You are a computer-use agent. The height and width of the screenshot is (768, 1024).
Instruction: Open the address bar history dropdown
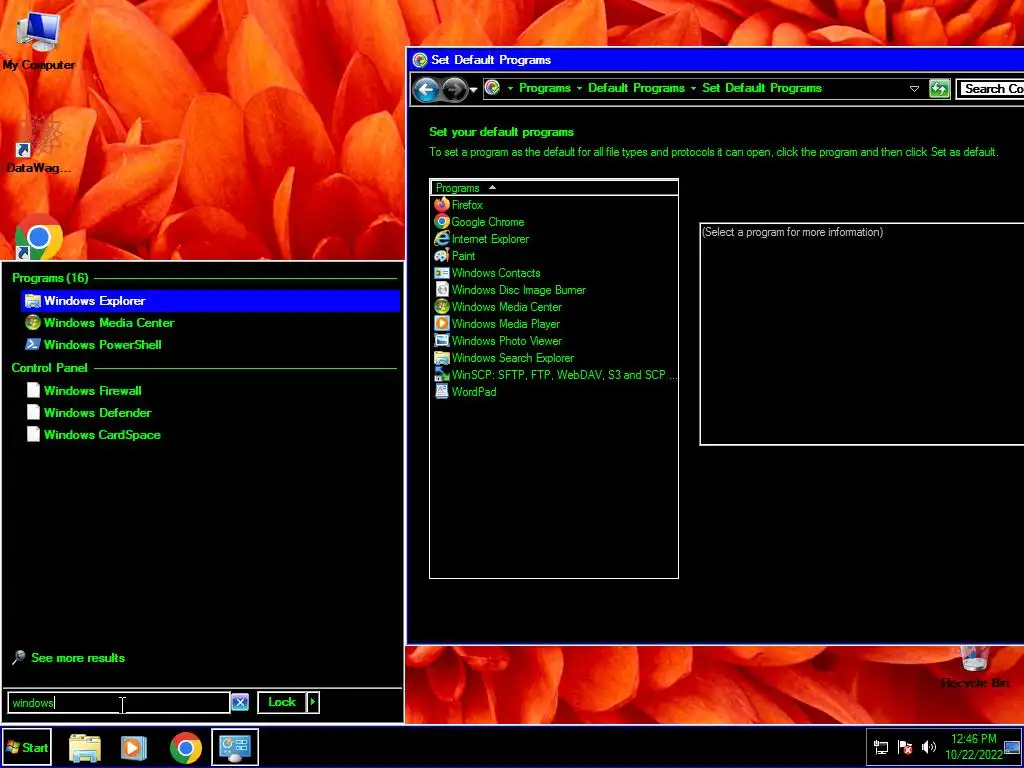tap(914, 89)
